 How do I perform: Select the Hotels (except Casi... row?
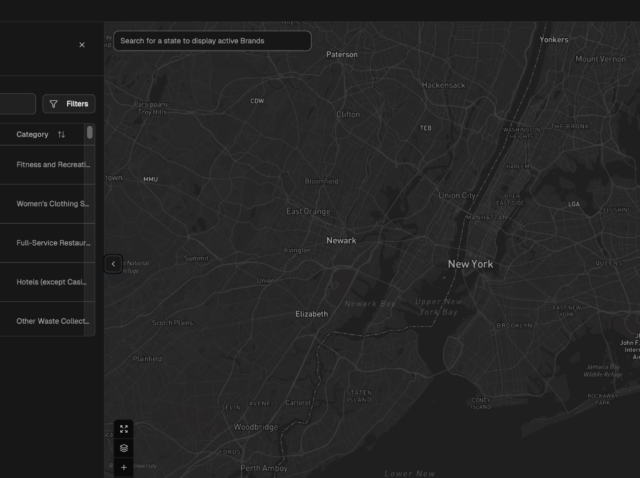tap(47, 282)
